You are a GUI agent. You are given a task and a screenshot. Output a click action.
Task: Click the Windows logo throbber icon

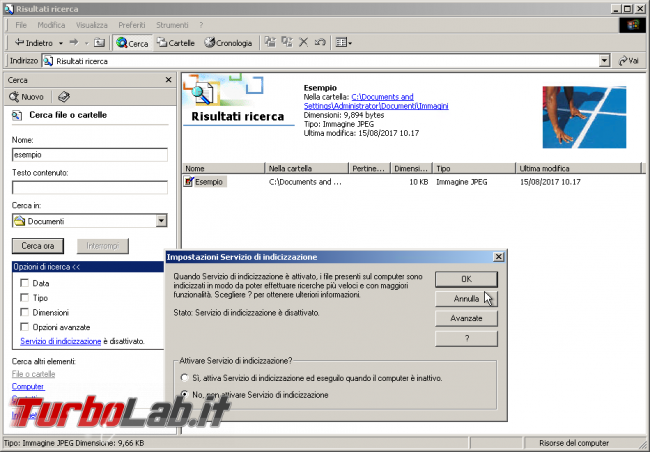(632, 25)
